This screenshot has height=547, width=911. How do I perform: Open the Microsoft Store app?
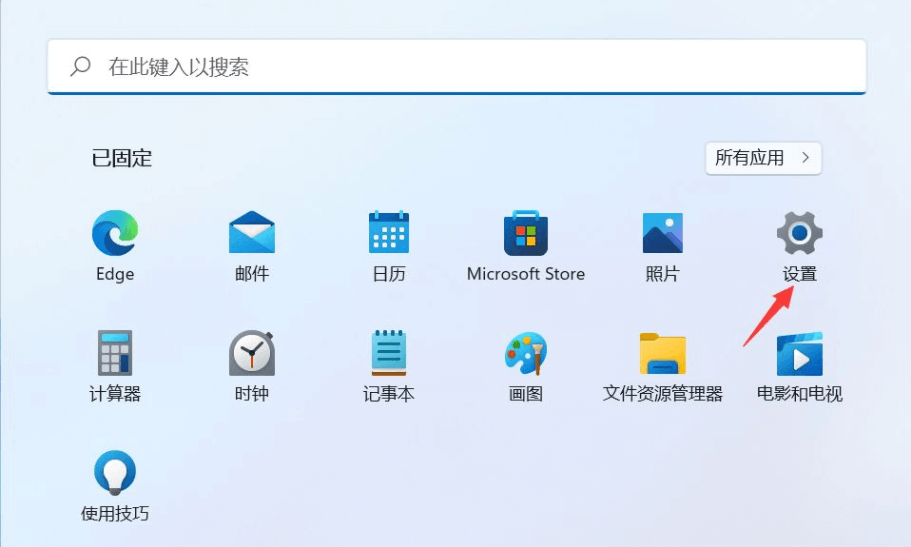coord(526,233)
